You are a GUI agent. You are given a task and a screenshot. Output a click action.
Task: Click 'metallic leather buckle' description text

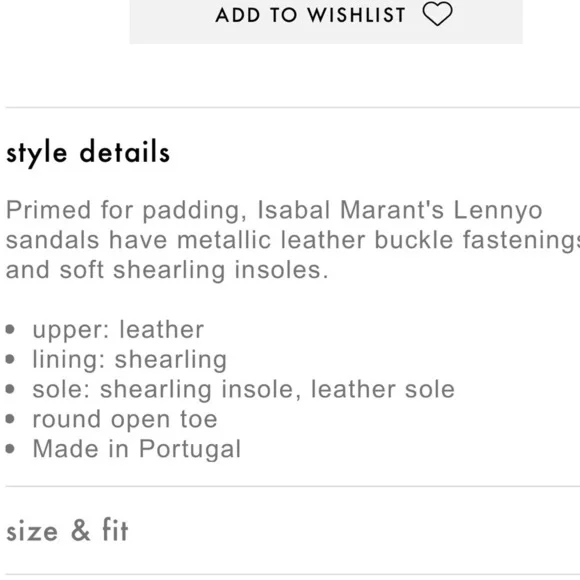coord(315,240)
